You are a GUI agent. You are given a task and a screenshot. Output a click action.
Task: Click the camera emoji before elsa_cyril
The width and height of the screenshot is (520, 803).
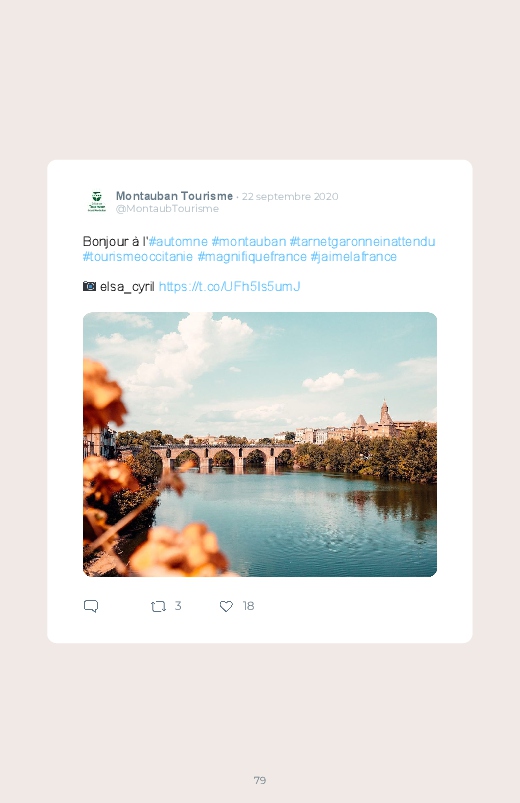89,286
